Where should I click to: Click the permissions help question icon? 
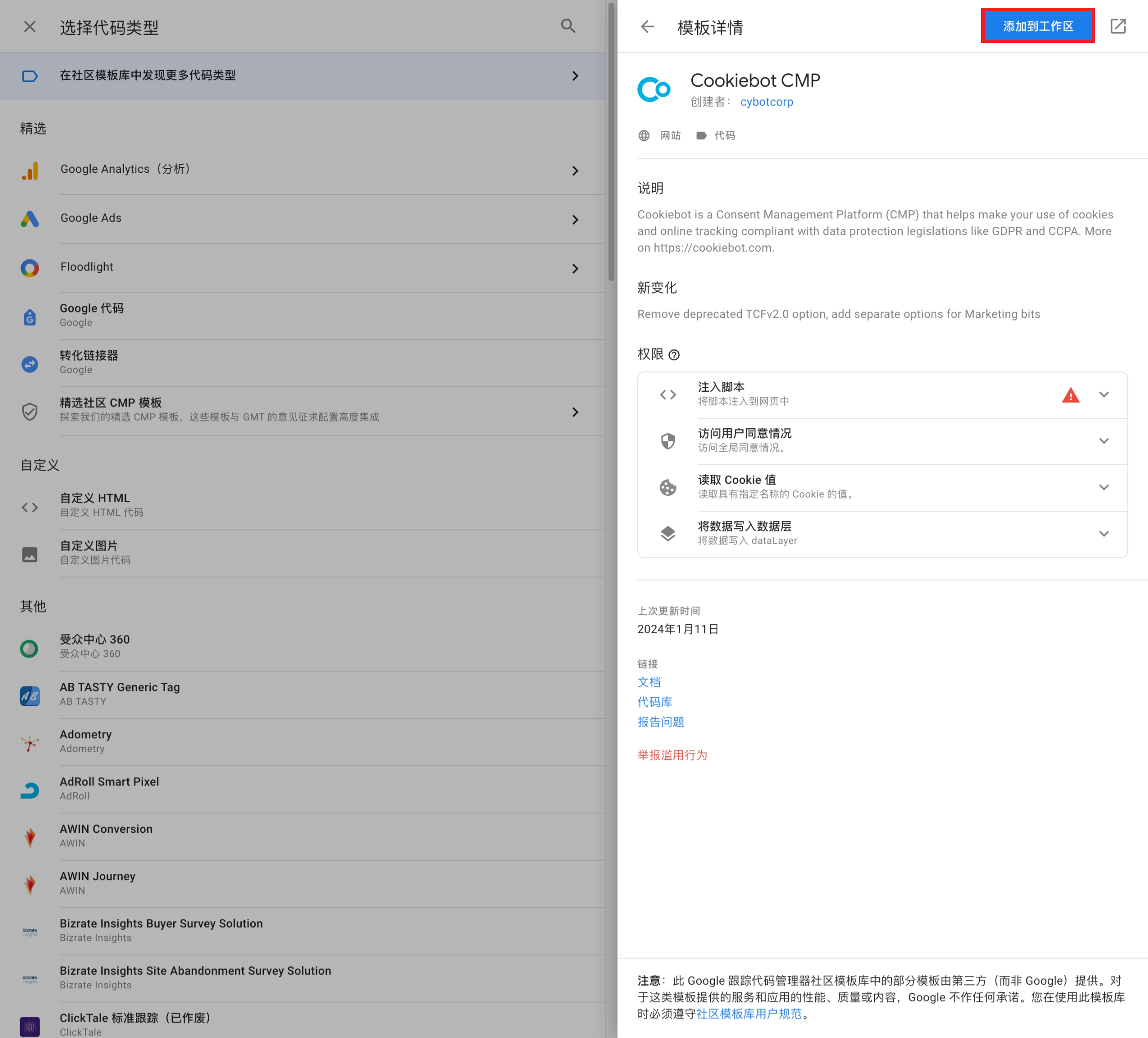[674, 355]
